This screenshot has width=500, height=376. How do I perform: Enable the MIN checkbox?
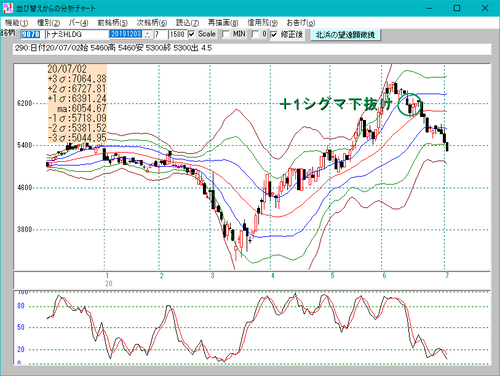[226, 34]
